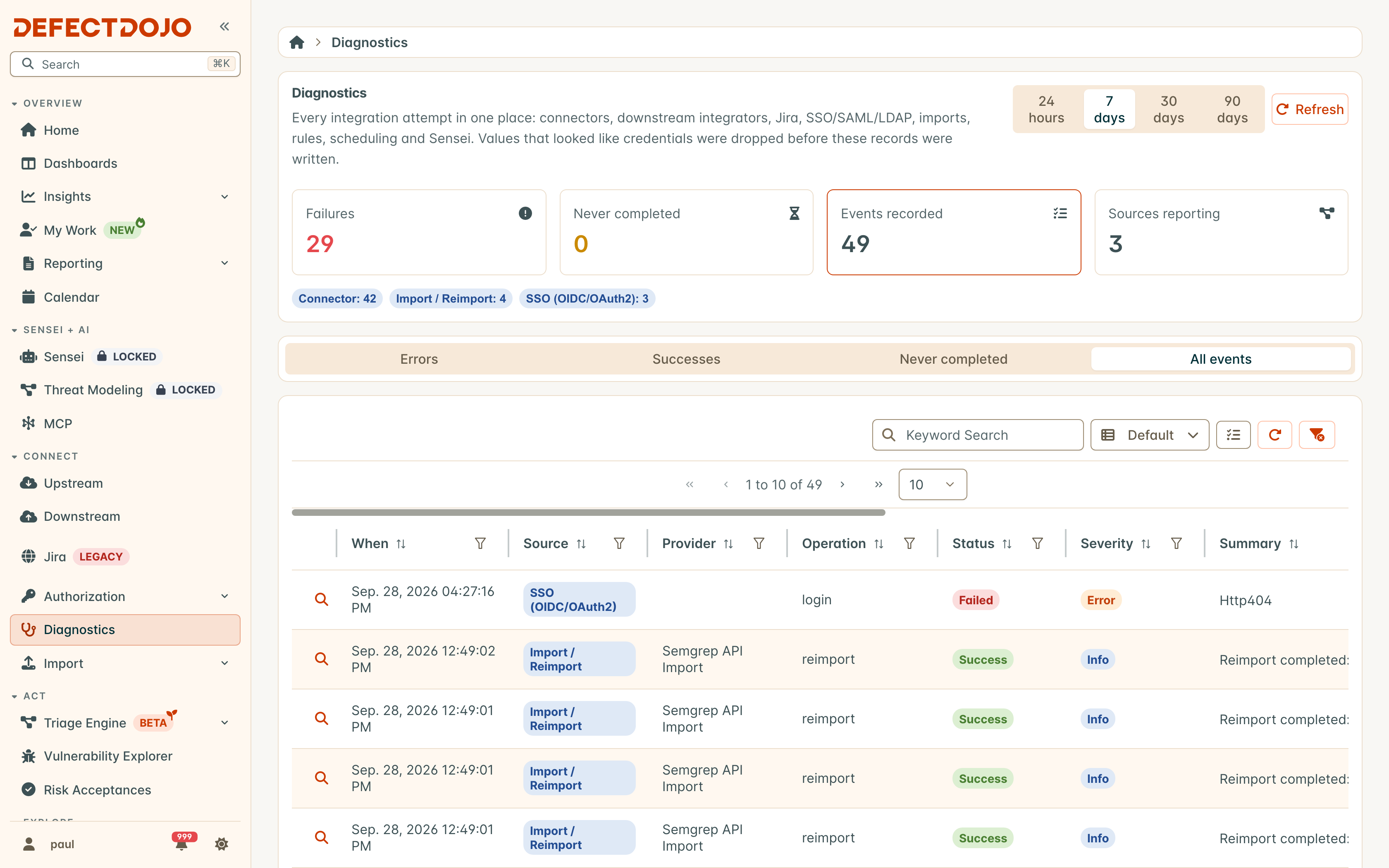Sort by the Status column
The height and width of the screenshot is (868, 1389).
pos(1007,543)
